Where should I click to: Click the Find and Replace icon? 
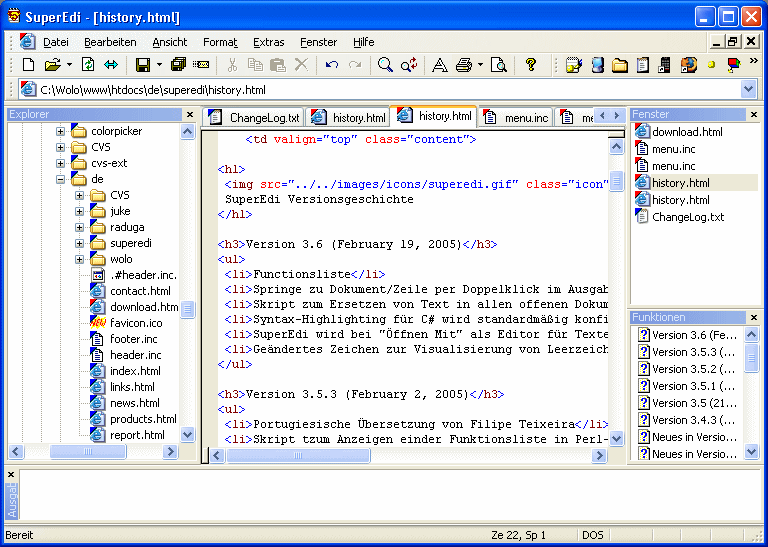point(408,65)
